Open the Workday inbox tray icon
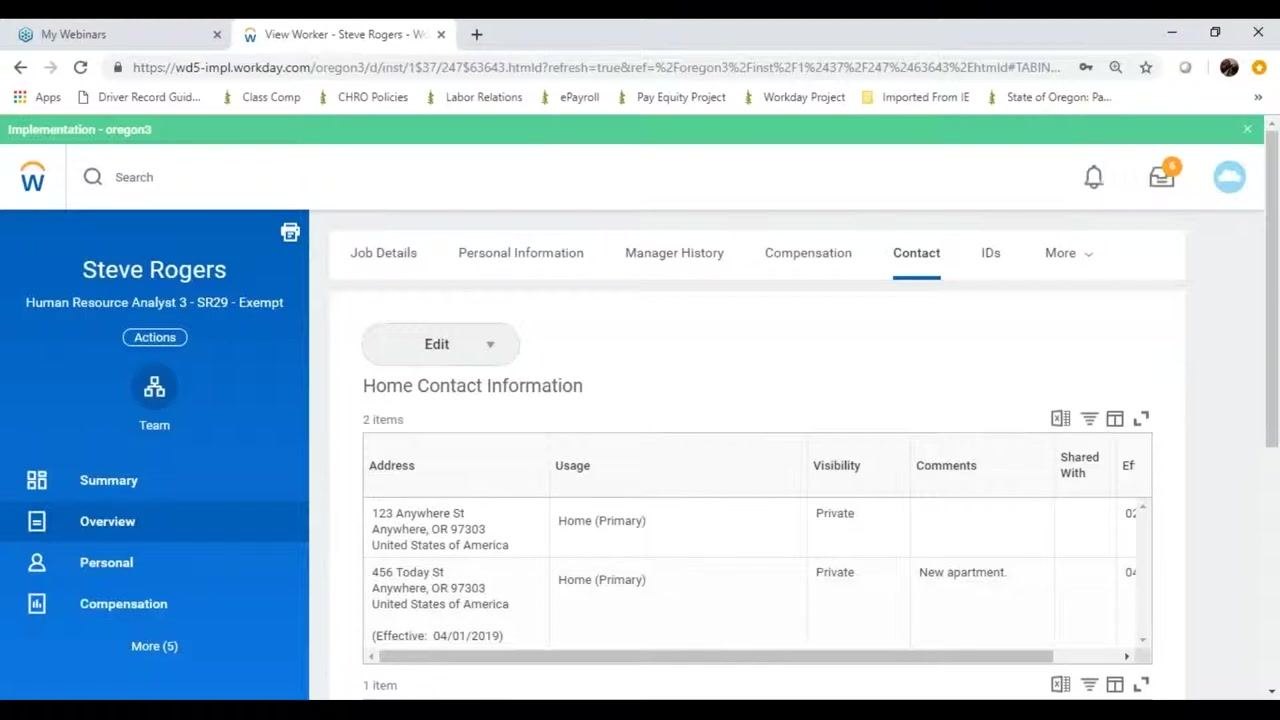This screenshot has height=720, width=1280. [1162, 176]
